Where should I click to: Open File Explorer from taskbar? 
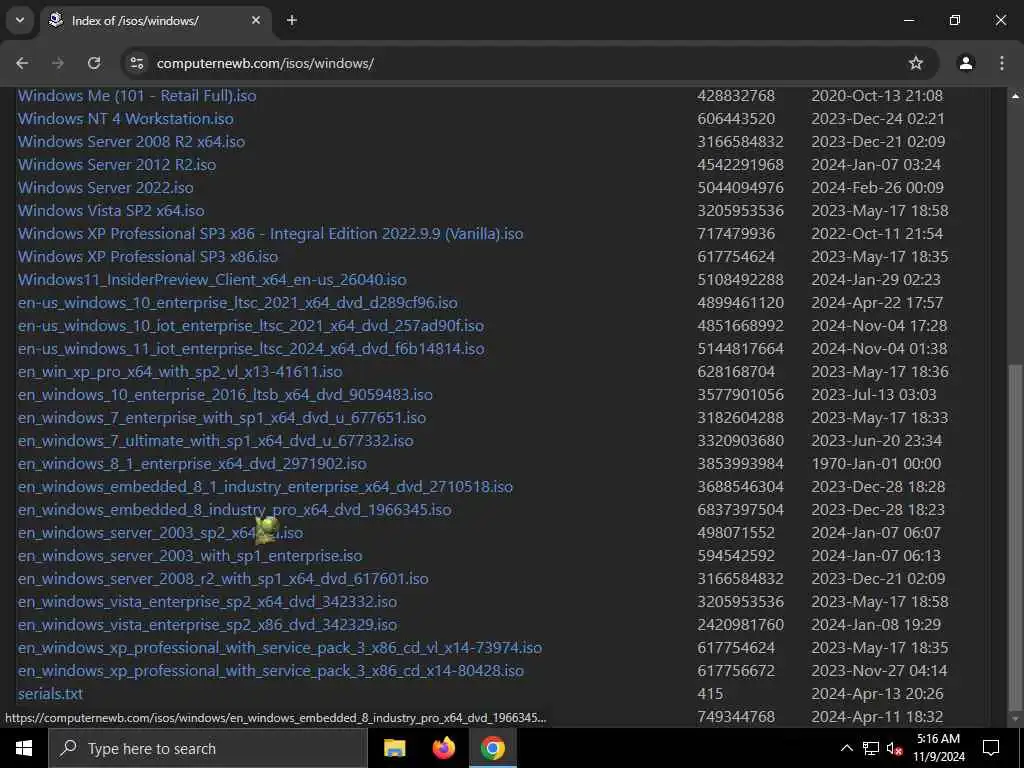394,748
